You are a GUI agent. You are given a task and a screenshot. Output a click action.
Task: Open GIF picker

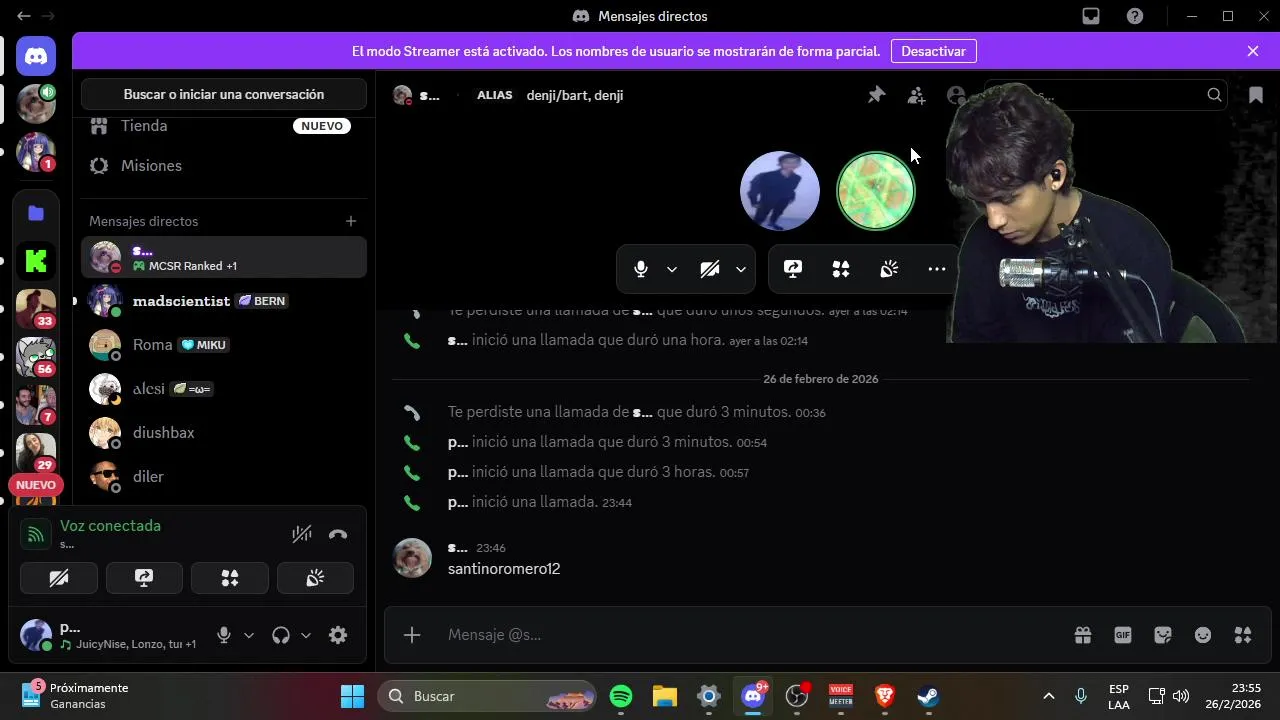click(1123, 635)
